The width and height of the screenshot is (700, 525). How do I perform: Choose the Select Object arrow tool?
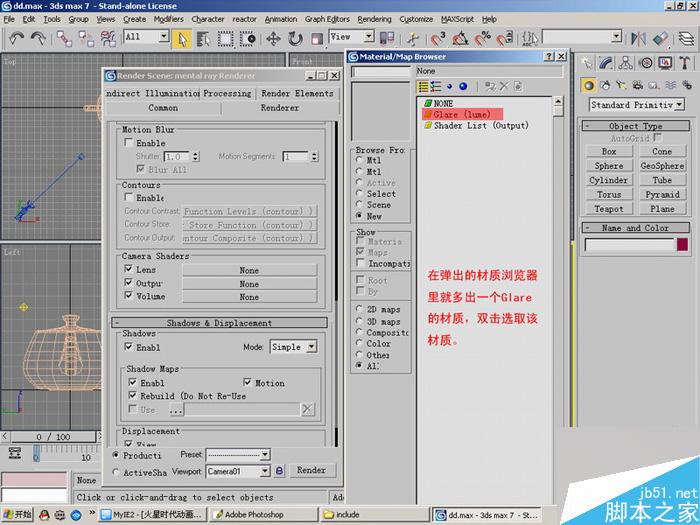pyautogui.click(x=182, y=39)
